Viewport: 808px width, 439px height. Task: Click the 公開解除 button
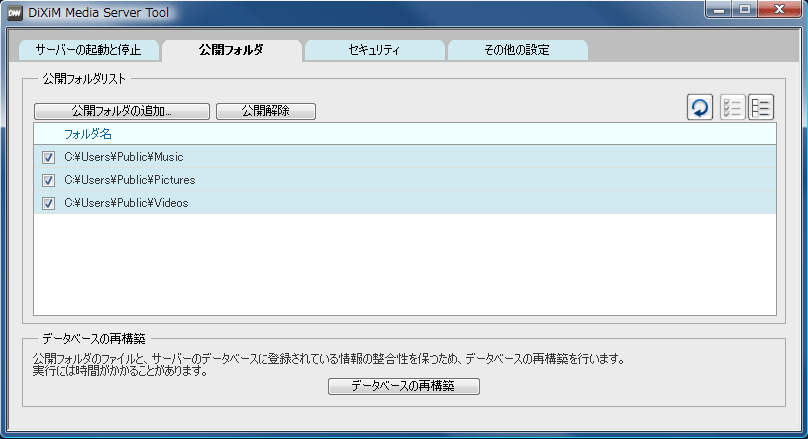point(266,111)
